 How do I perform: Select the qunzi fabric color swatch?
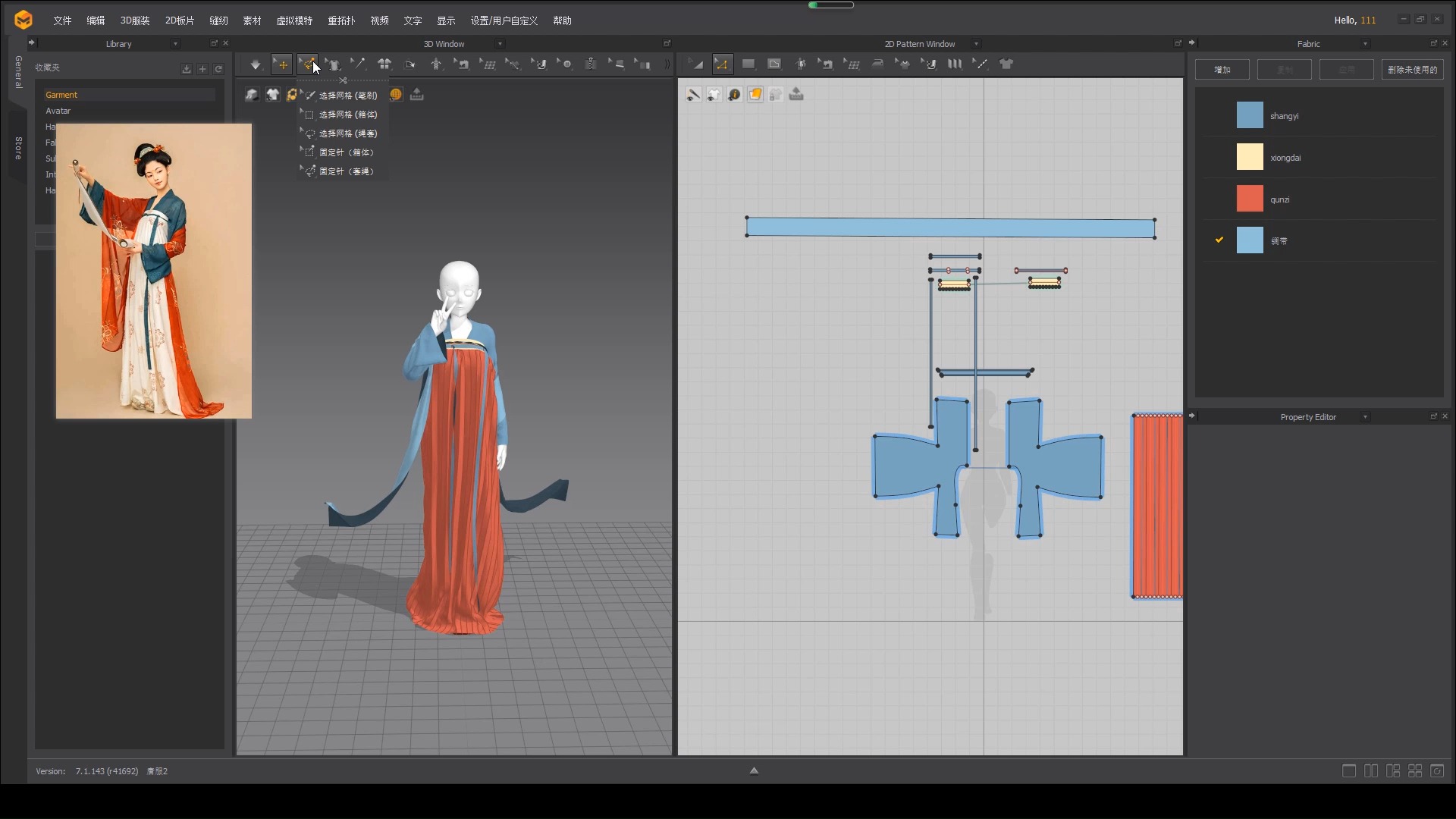pyautogui.click(x=1249, y=199)
